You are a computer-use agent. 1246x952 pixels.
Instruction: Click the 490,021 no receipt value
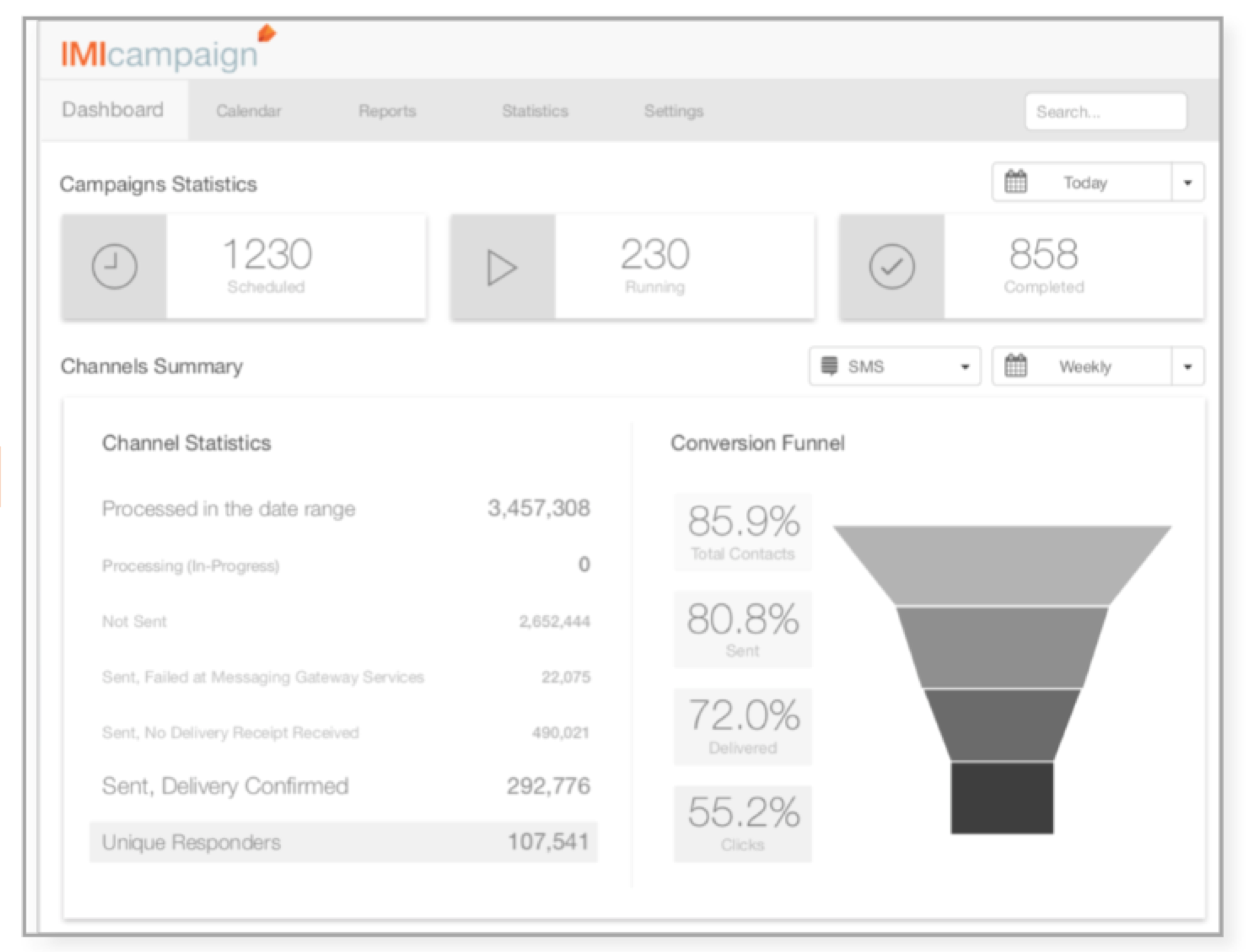point(561,732)
